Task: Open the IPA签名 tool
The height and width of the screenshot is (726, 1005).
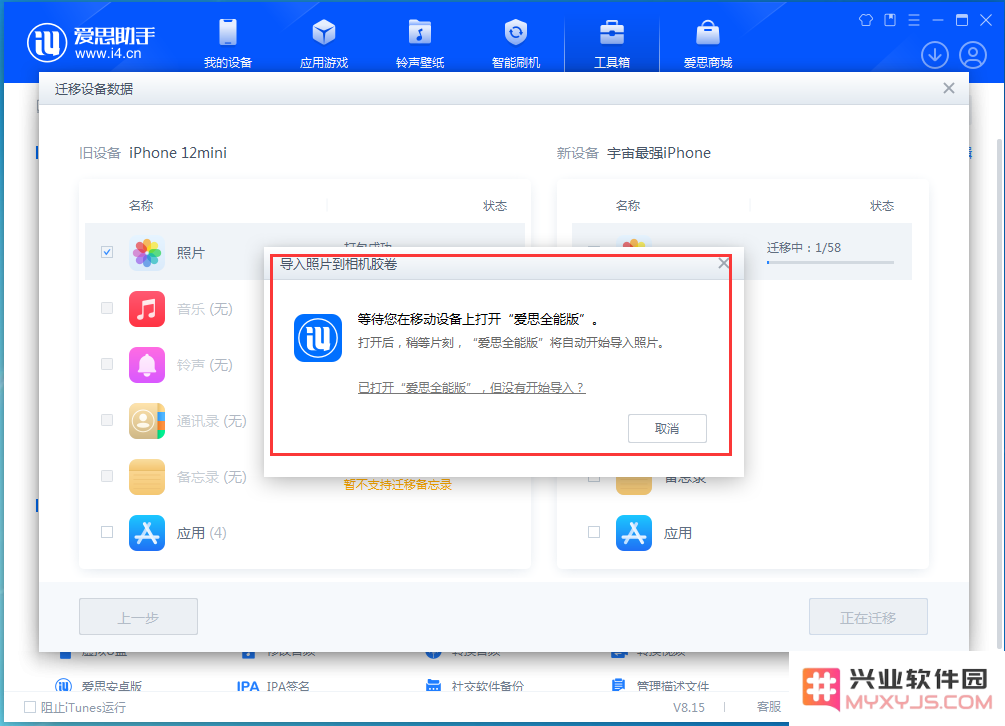Action: [x=273, y=685]
